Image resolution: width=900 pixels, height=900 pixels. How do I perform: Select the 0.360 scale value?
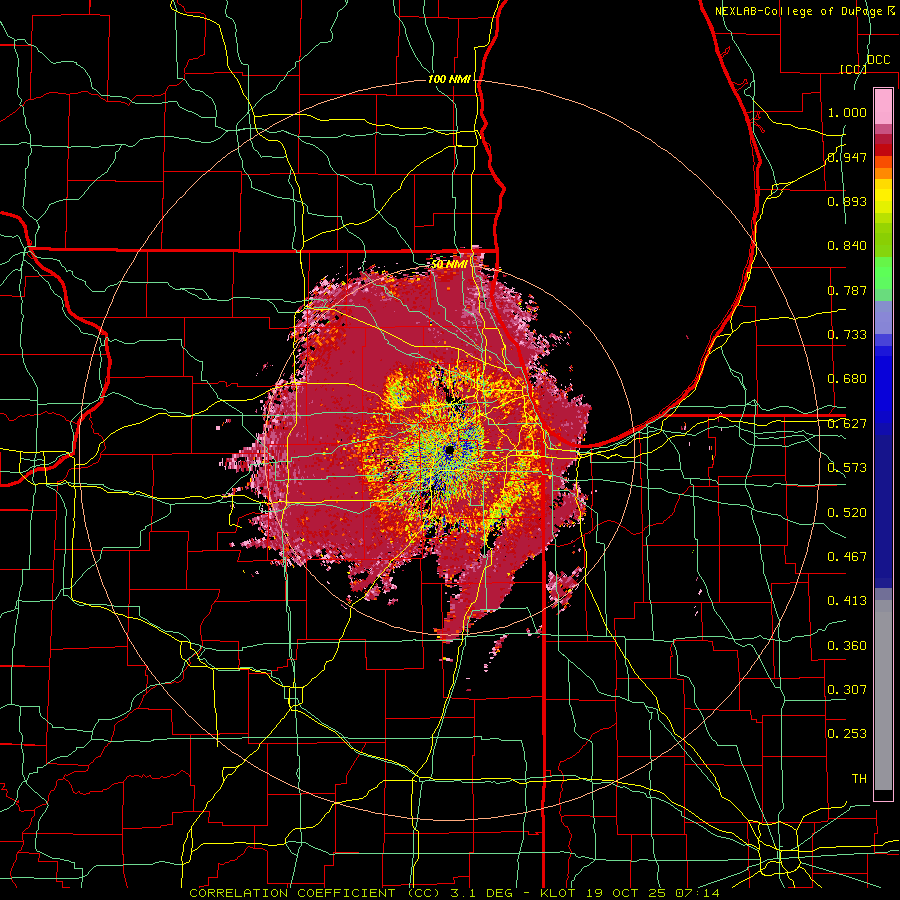tap(847, 646)
